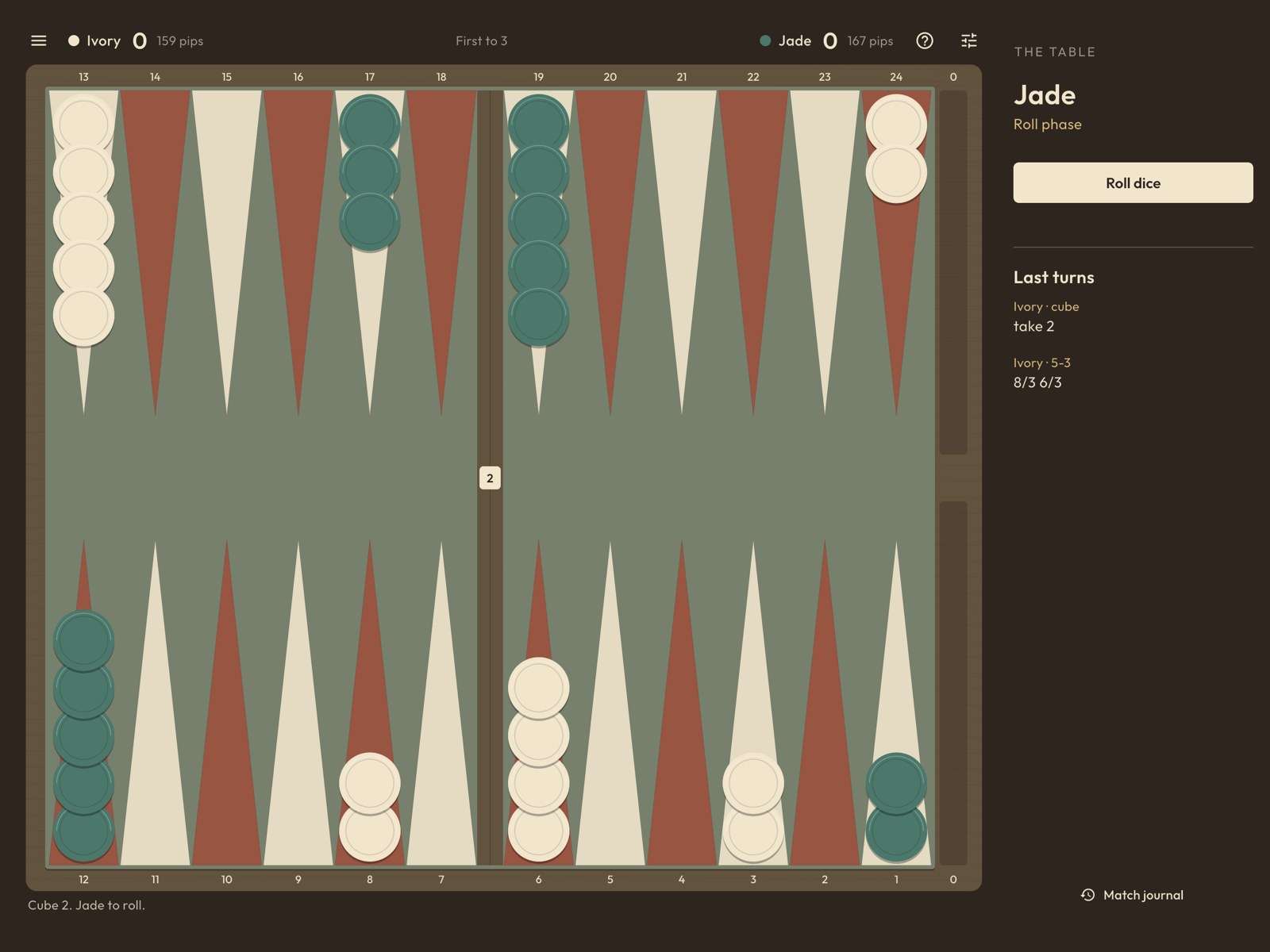Click the upper bear-off tray
Viewport: 1270px width, 952px height.
953,272
